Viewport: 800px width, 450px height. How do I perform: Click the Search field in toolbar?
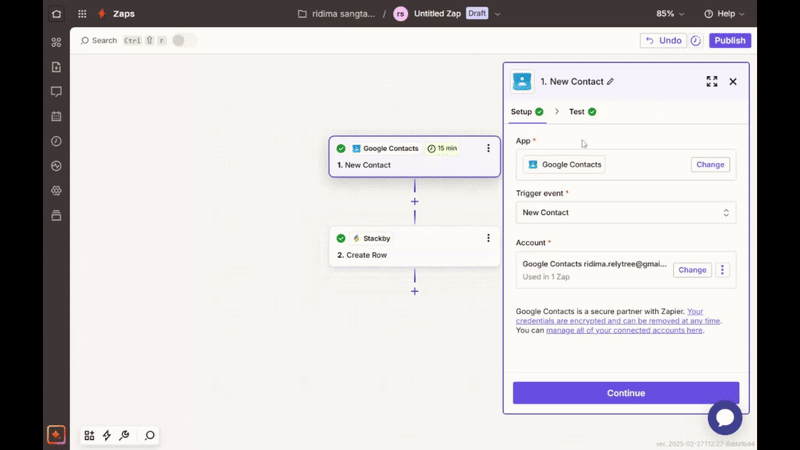pos(99,40)
